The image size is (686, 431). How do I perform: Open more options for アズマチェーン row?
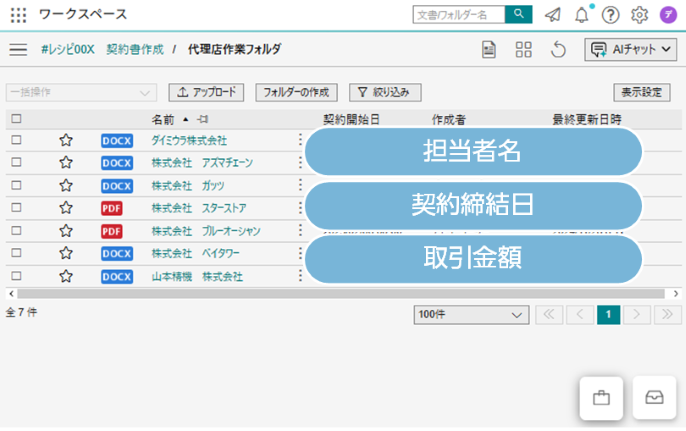tap(300, 162)
